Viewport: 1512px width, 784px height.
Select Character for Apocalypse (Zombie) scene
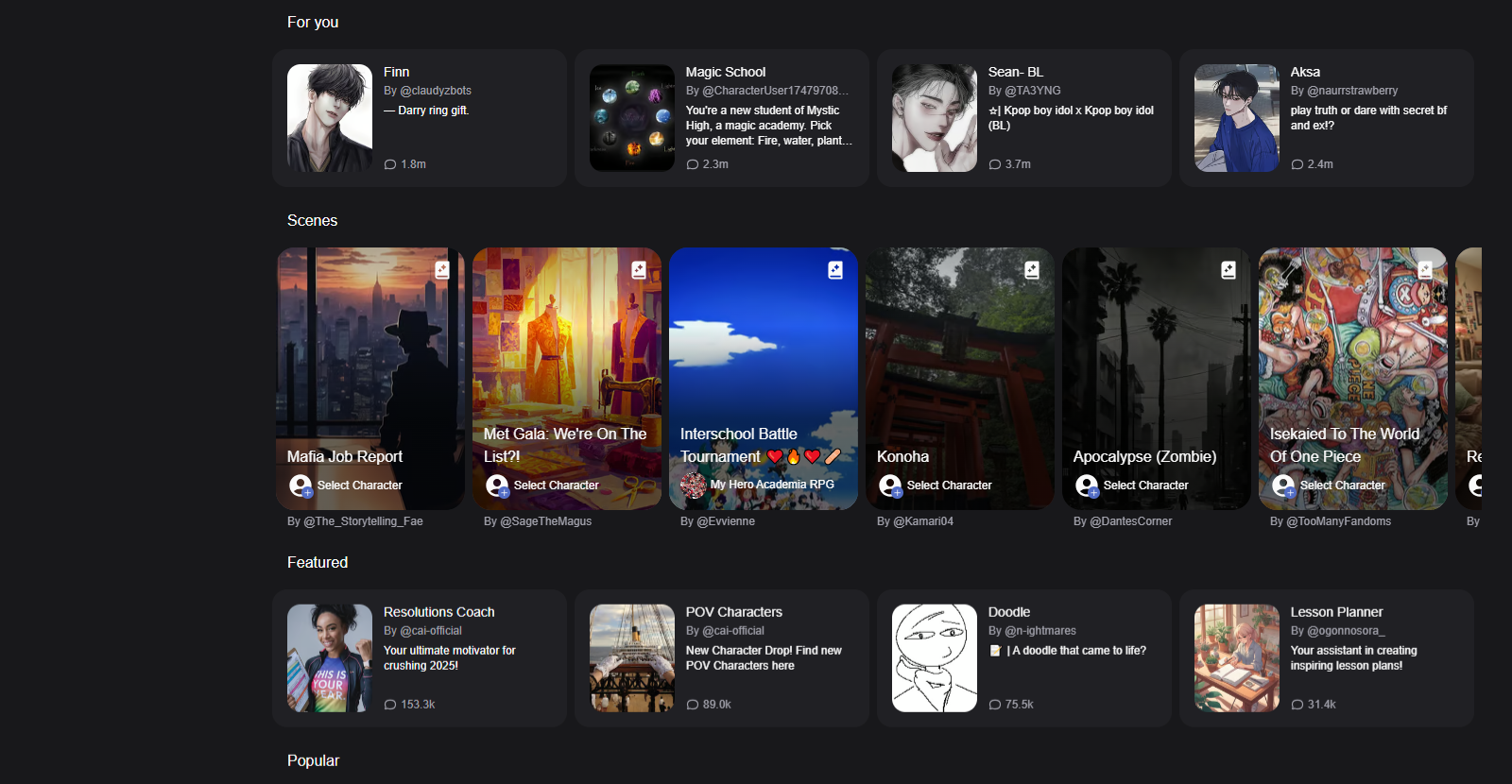(x=1146, y=486)
